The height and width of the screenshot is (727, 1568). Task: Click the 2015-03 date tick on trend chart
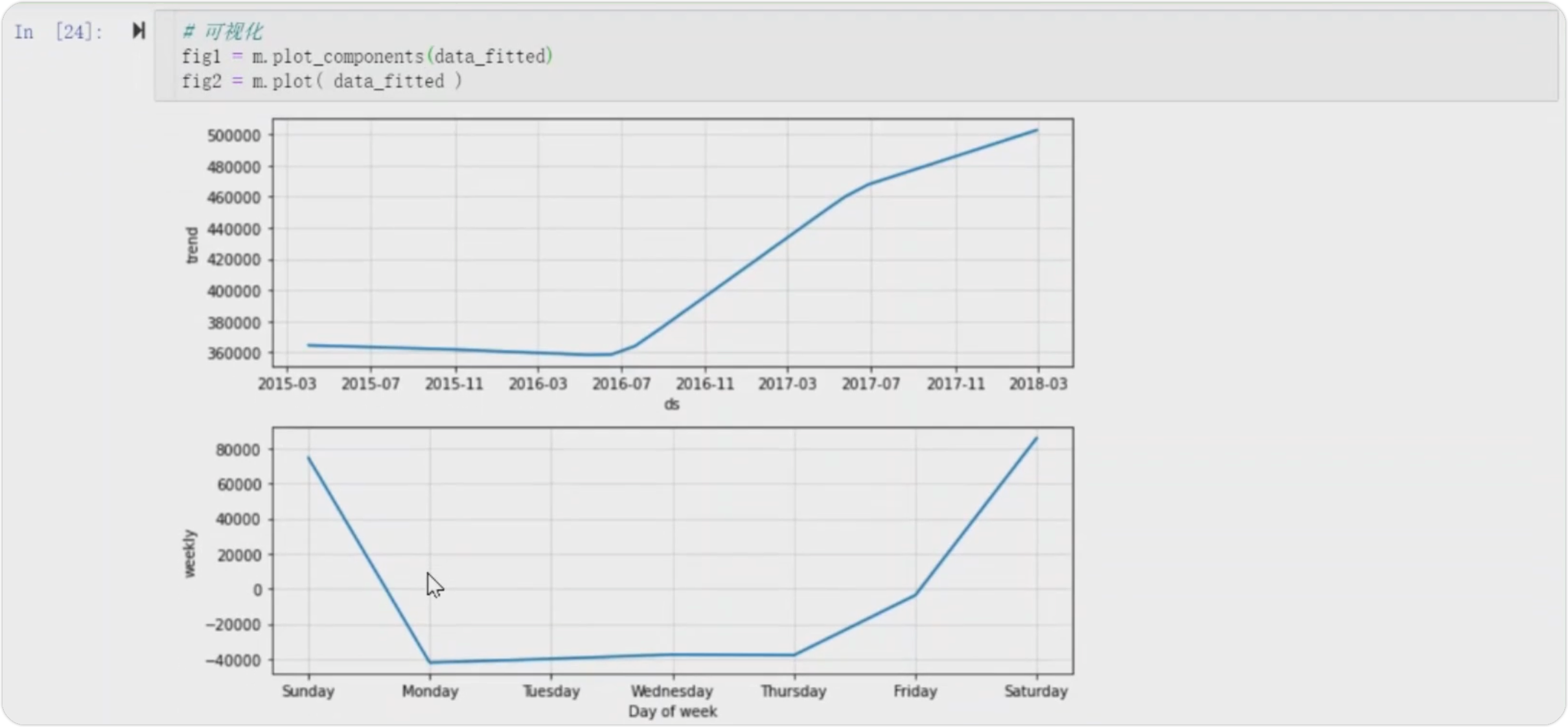click(x=287, y=384)
